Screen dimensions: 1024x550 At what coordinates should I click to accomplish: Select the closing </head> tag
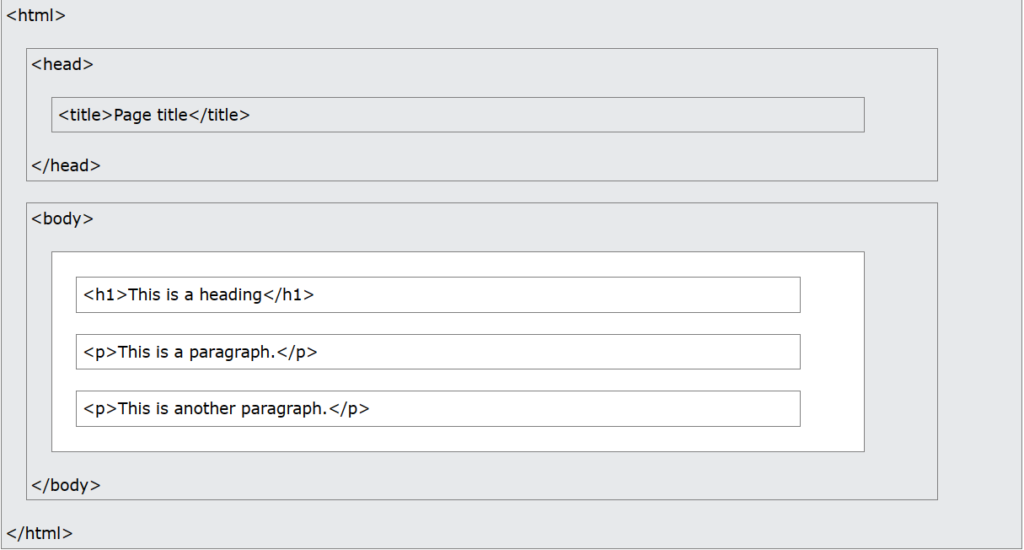[x=66, y=166]
